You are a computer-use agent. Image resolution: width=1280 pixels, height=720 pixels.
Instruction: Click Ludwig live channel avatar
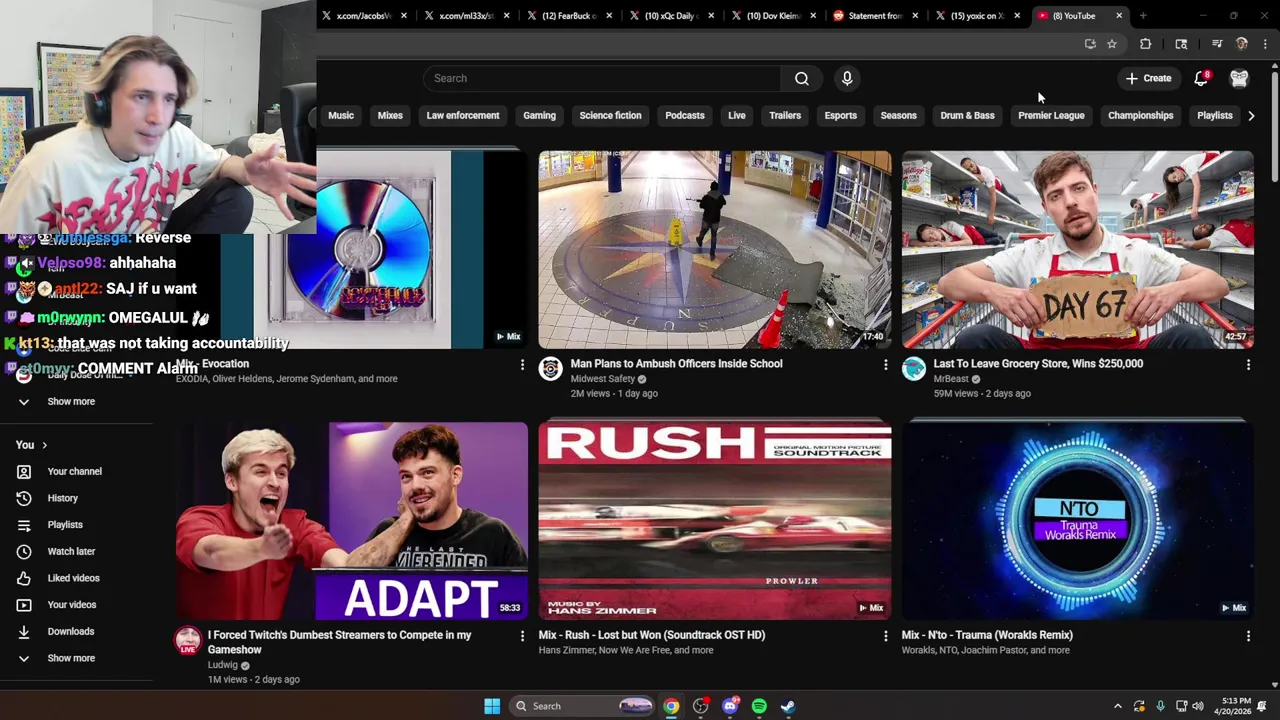click(x=188, y=641)
